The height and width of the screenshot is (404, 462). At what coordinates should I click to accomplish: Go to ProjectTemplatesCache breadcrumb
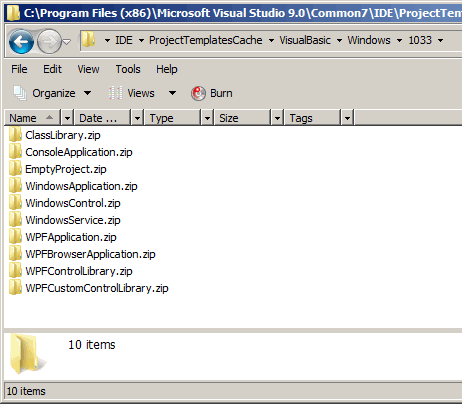point(205,40)
